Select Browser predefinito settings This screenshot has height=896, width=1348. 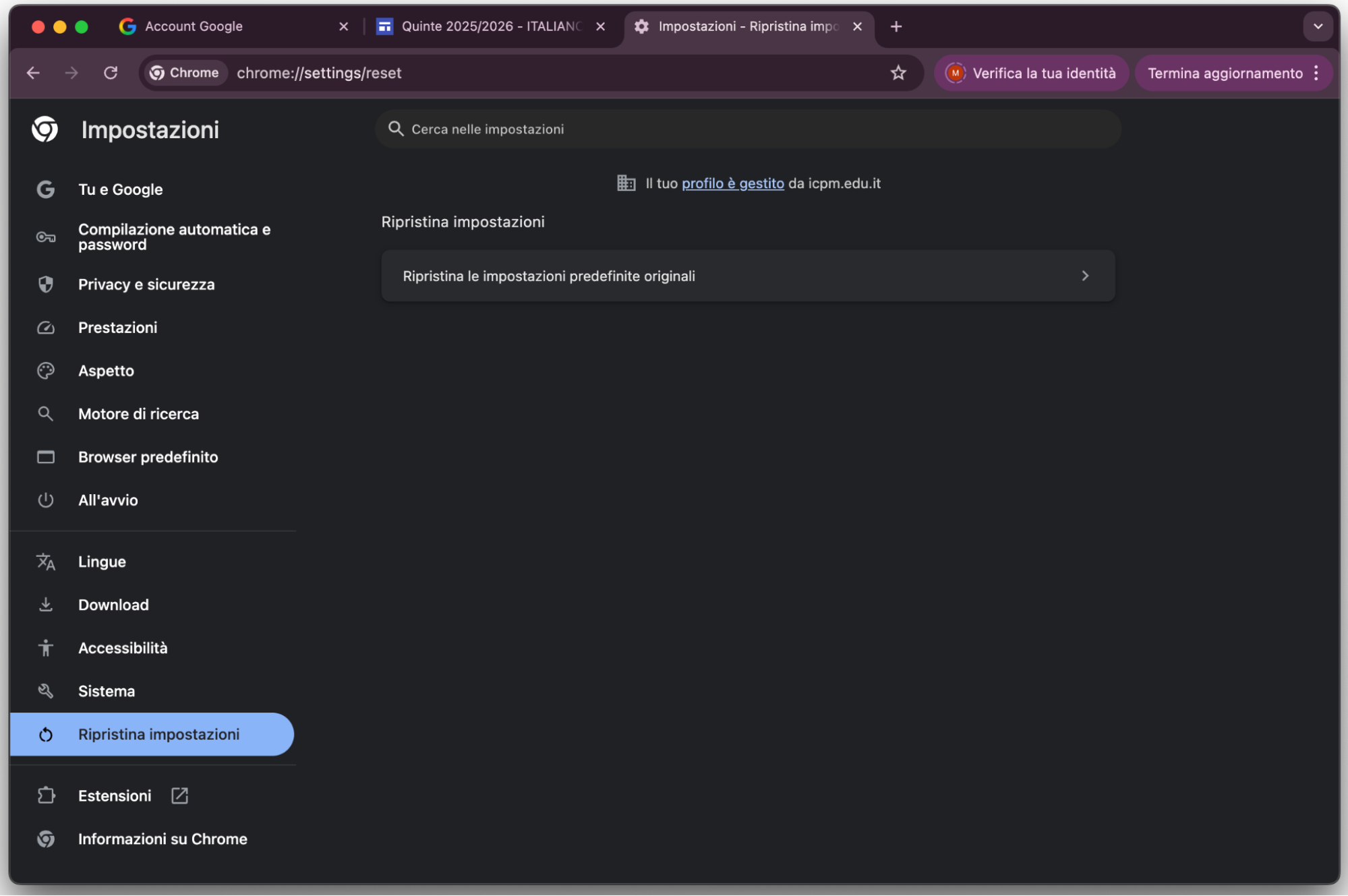148,457
